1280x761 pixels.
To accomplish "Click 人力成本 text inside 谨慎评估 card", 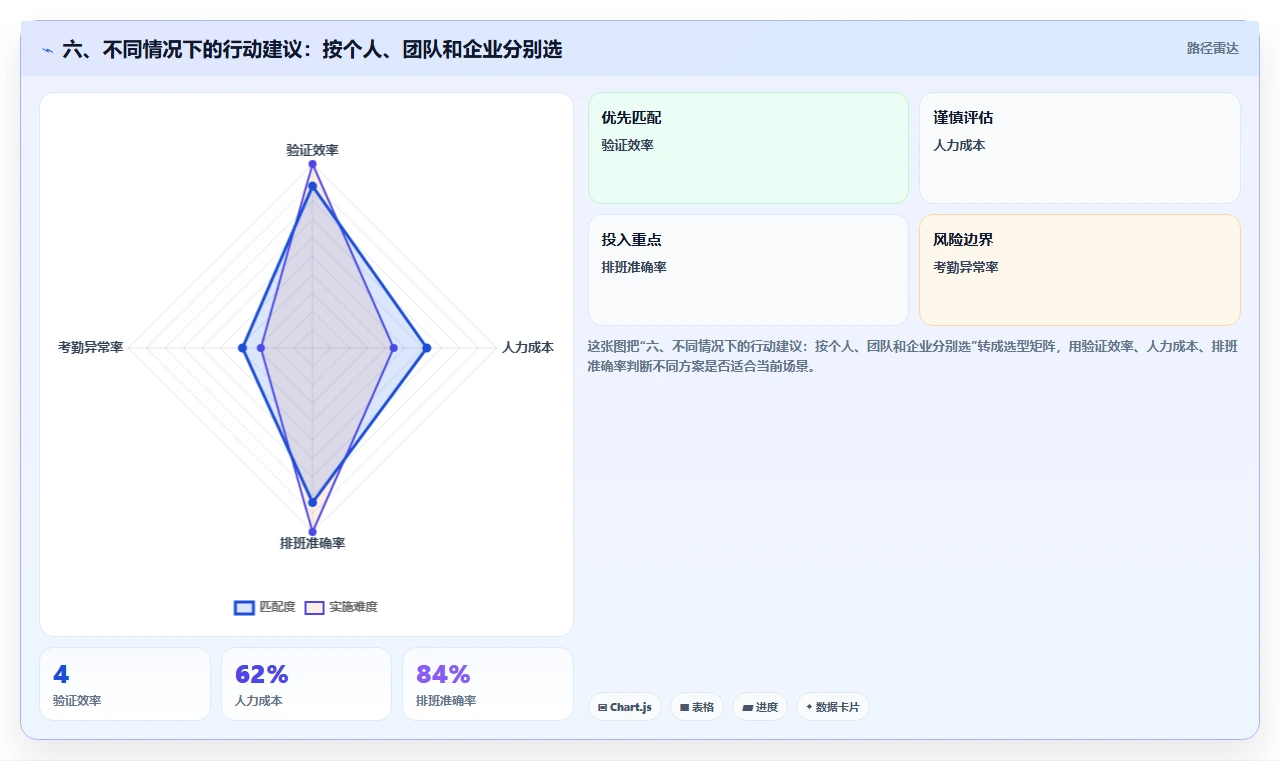I will 959,145.
